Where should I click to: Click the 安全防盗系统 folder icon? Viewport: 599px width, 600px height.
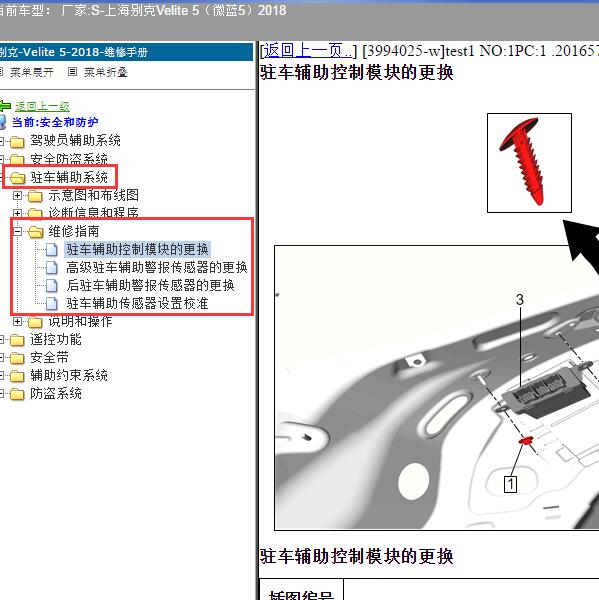pos(17,160)
